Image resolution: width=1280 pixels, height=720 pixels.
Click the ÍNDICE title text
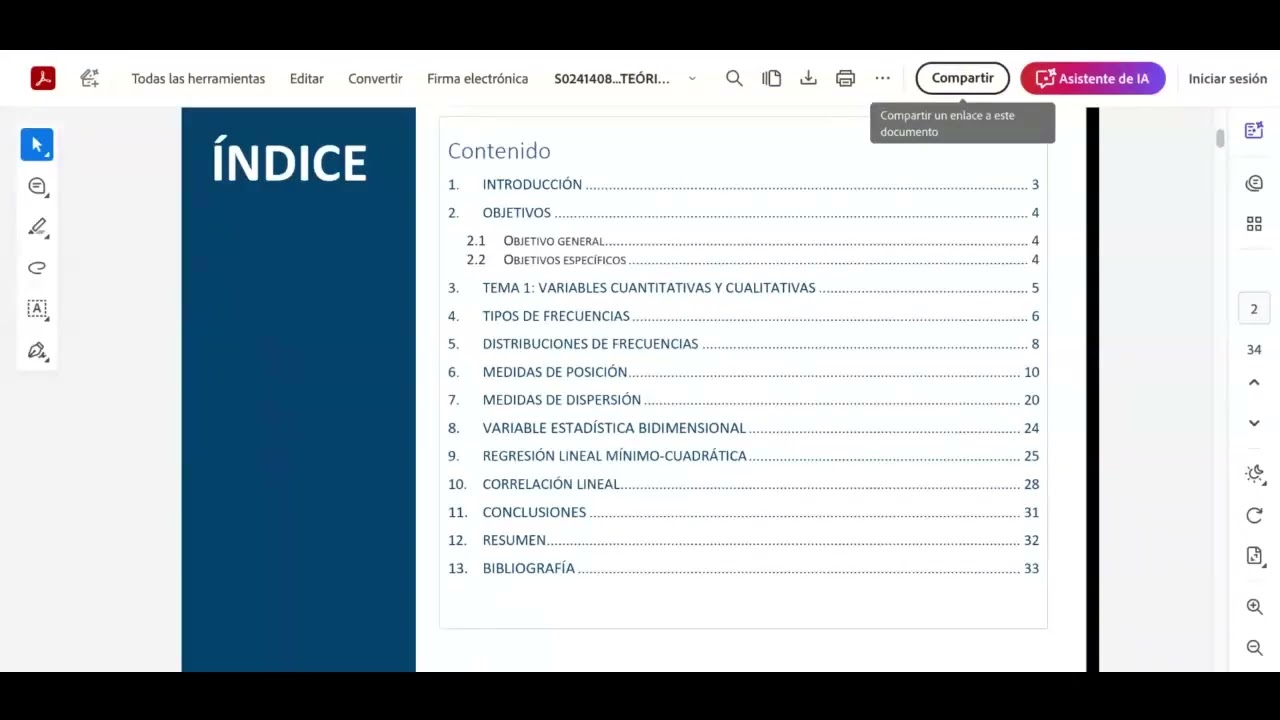289,162
